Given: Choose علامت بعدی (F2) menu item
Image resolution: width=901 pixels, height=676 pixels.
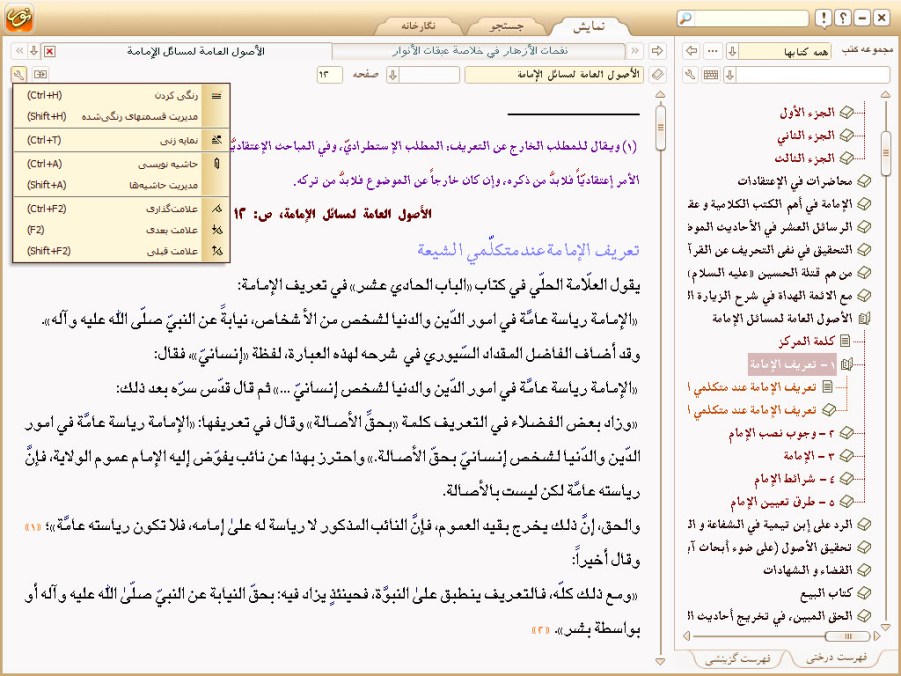Looking at the screenshot, I should coord(121,230).
